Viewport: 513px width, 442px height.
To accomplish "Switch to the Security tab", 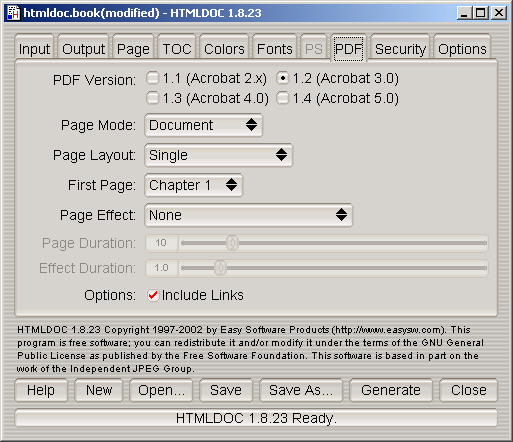I will coord(400,48).
